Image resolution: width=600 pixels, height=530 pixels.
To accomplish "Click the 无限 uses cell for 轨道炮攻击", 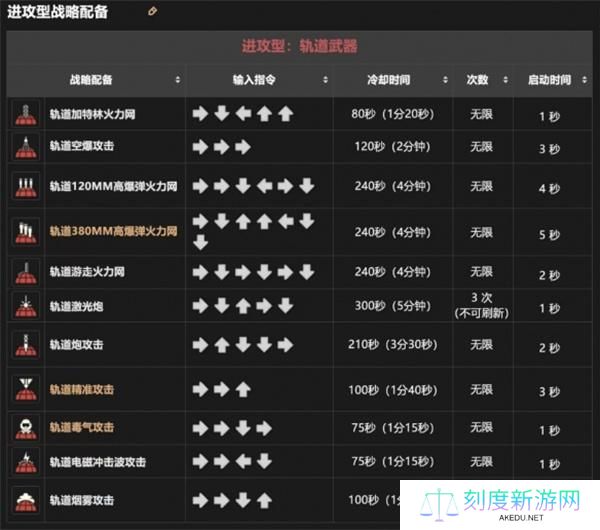I will [481, 345].
